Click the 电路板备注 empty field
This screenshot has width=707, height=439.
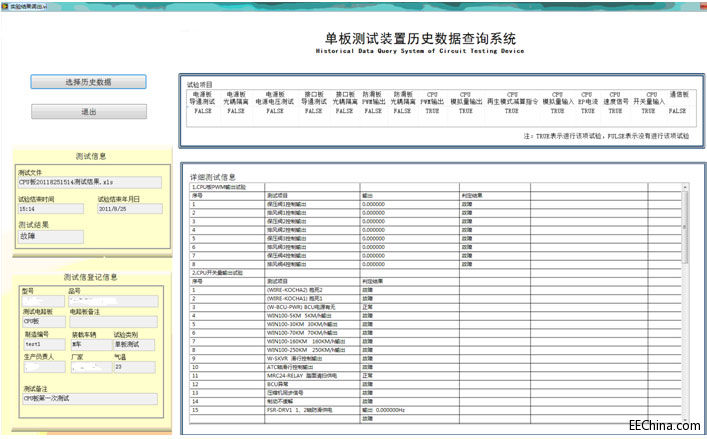114,321
